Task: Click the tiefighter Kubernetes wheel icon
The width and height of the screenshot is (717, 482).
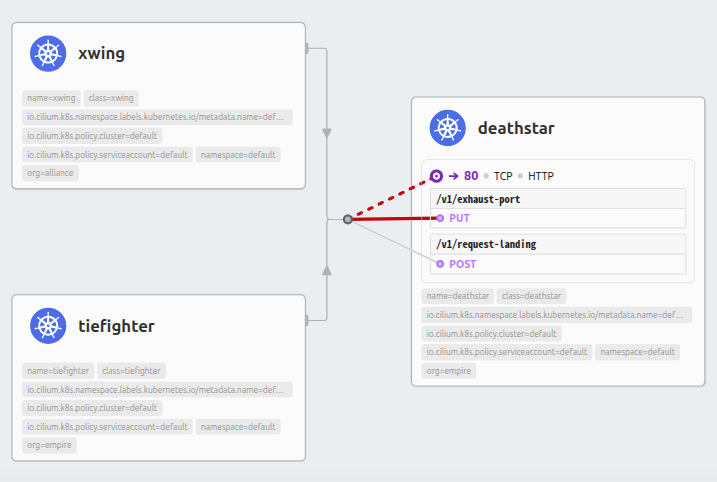Action: point(48,326)
